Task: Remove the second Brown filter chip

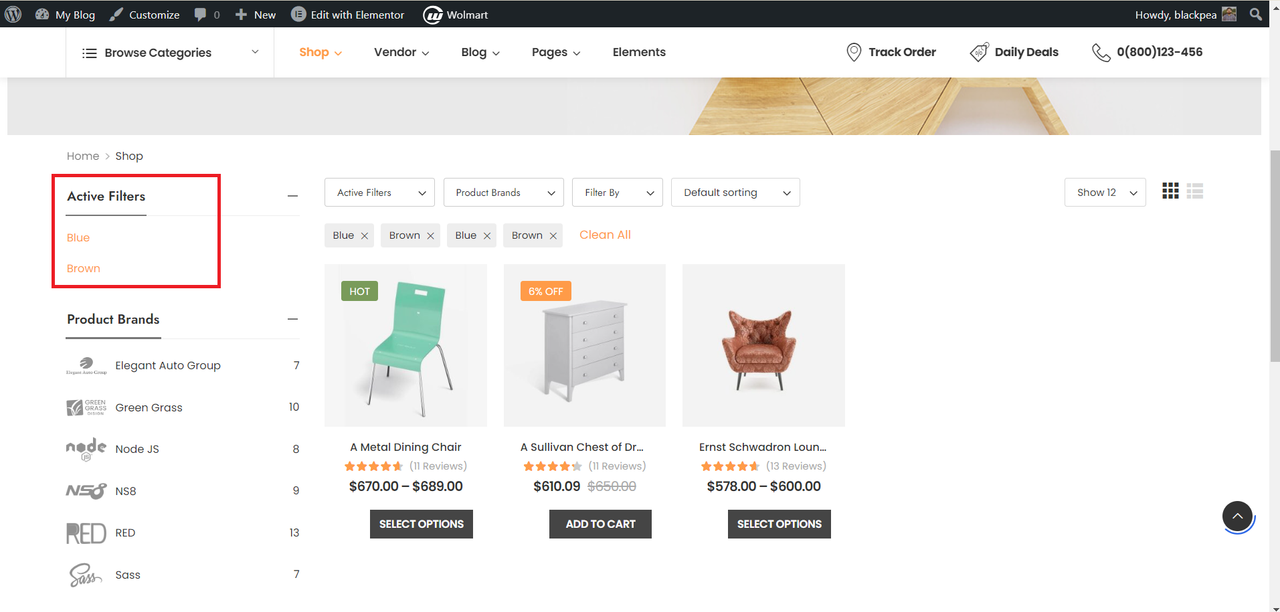Action: [x=553, y=236]
